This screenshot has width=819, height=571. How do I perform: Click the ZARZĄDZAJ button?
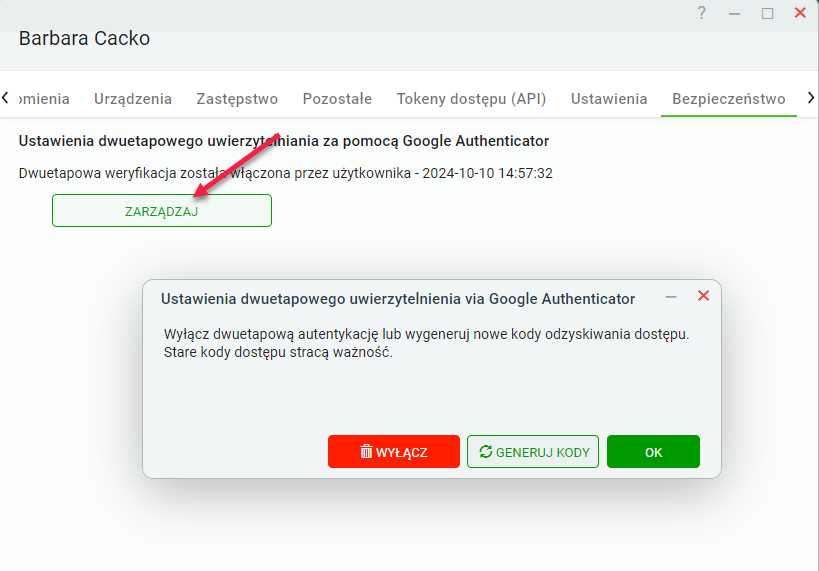(x=162, y=211)
